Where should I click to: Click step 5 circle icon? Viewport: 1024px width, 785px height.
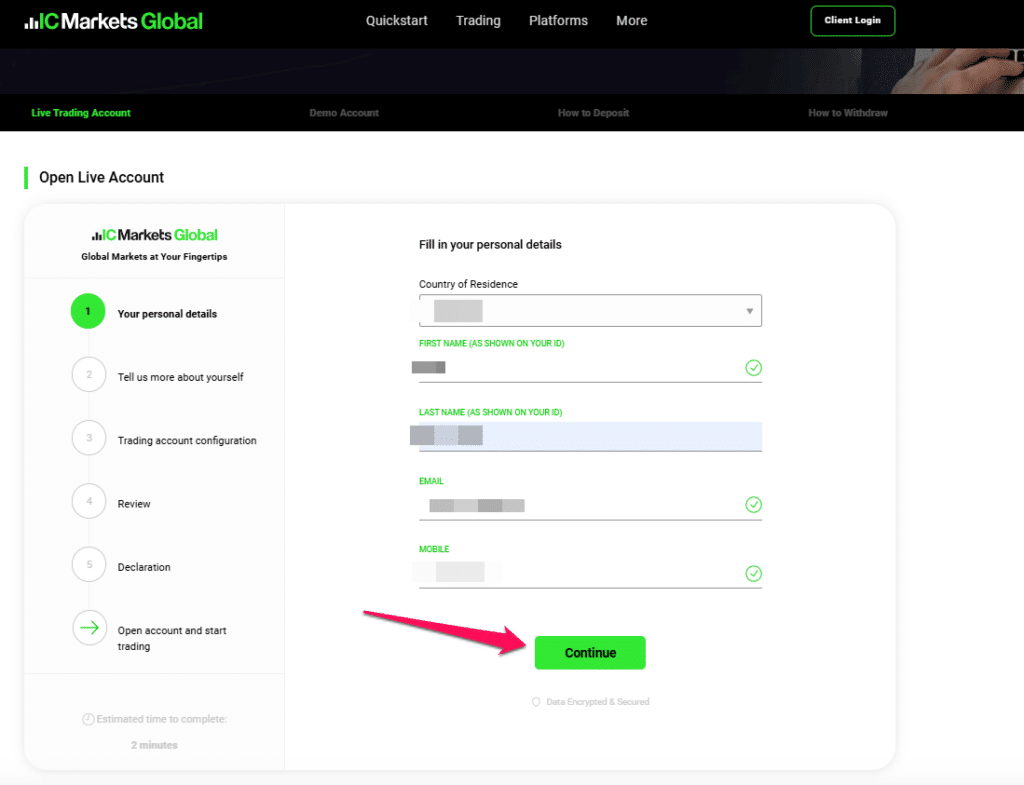(89, 565)
